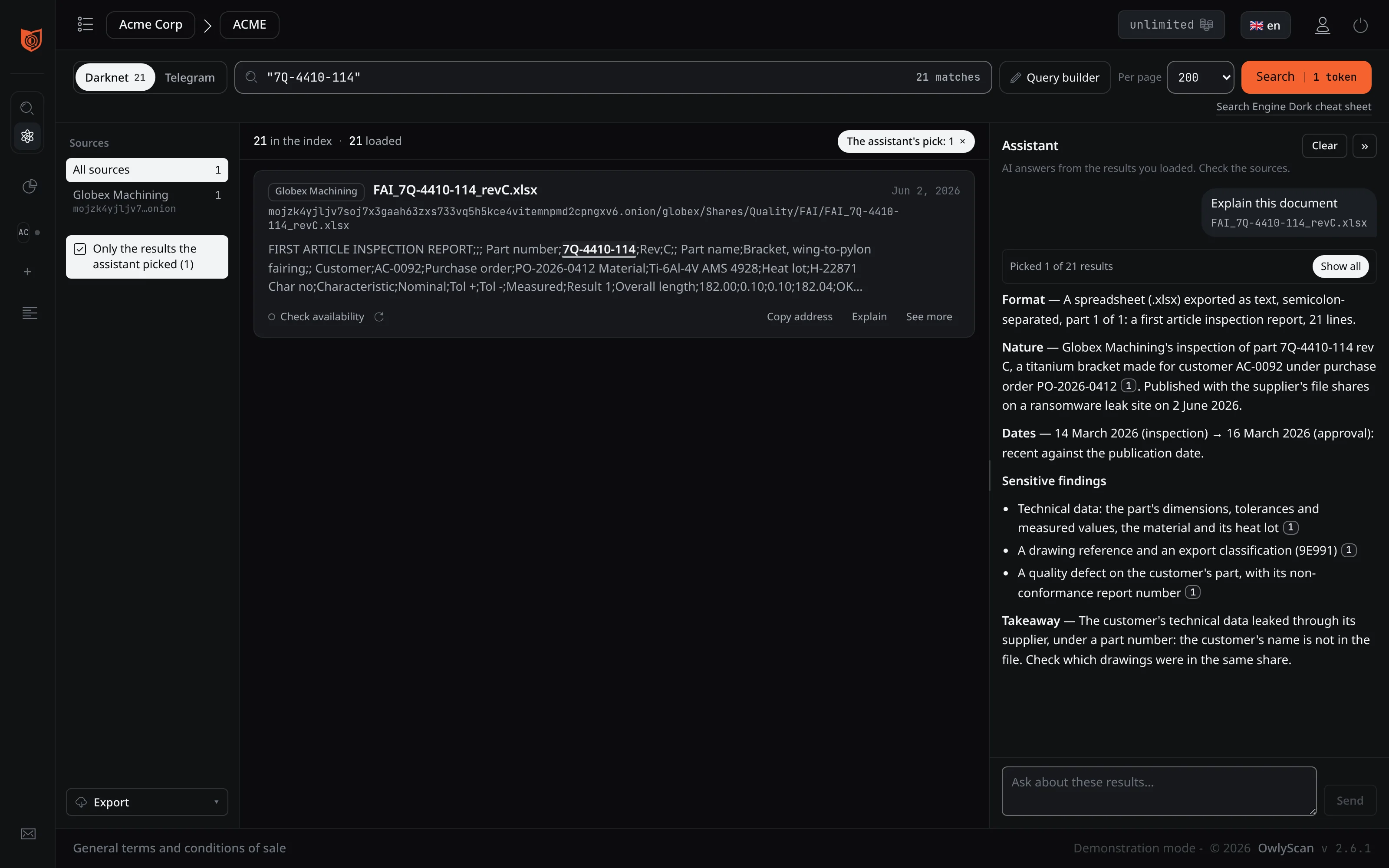Select All sources filter

147,170
